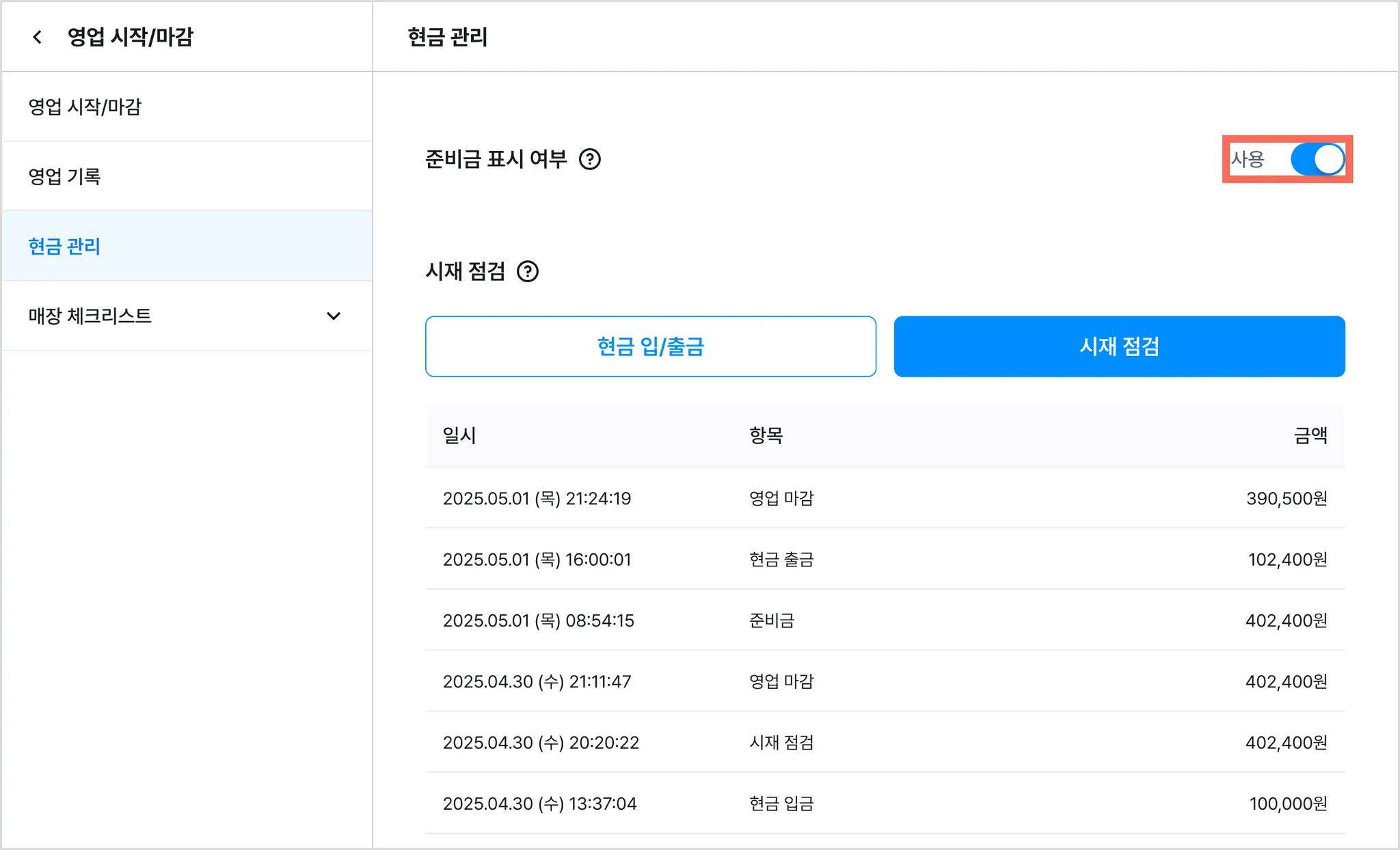Click help icon next to 준비금 표시 여부
The height and width of the screenshot is (850, 1400).
589,159
